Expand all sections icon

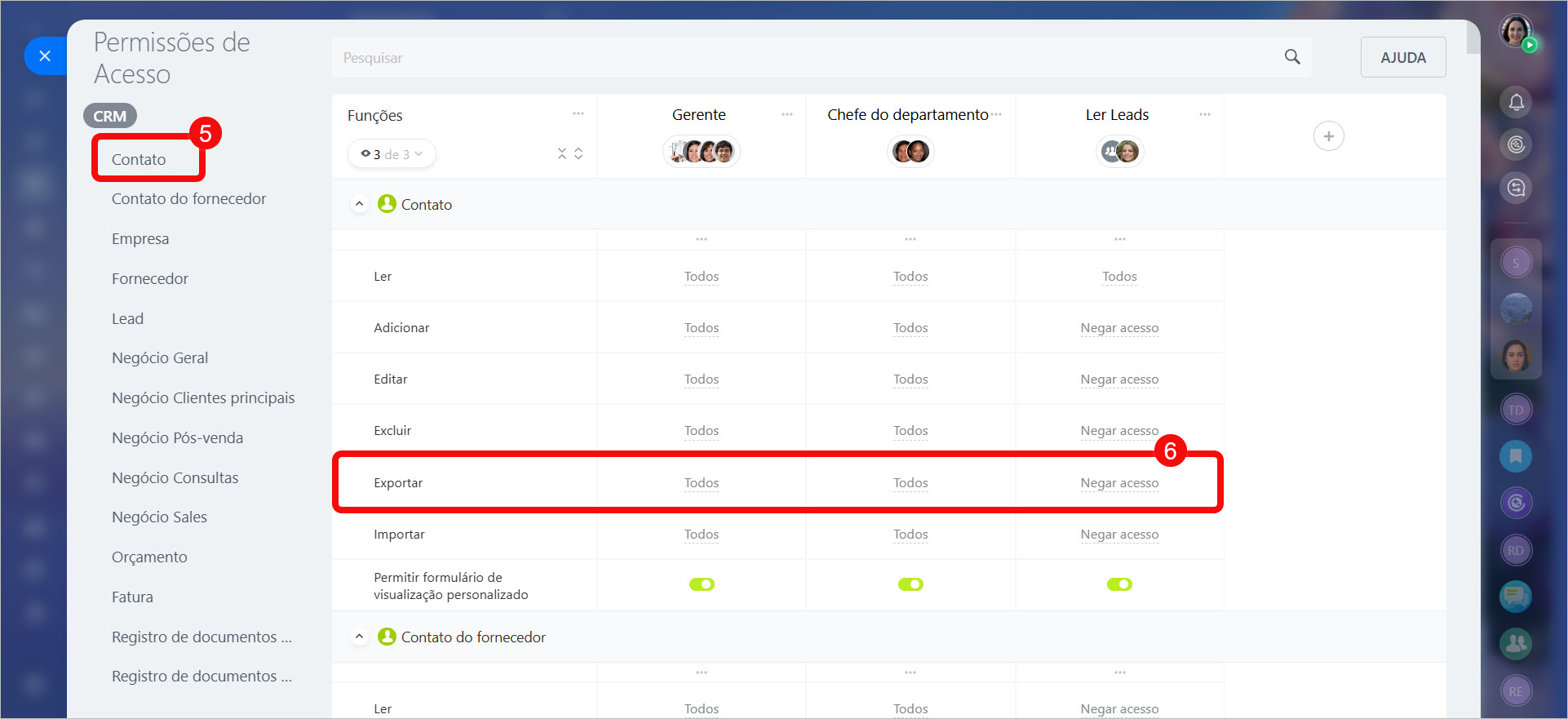coord(578,153)
